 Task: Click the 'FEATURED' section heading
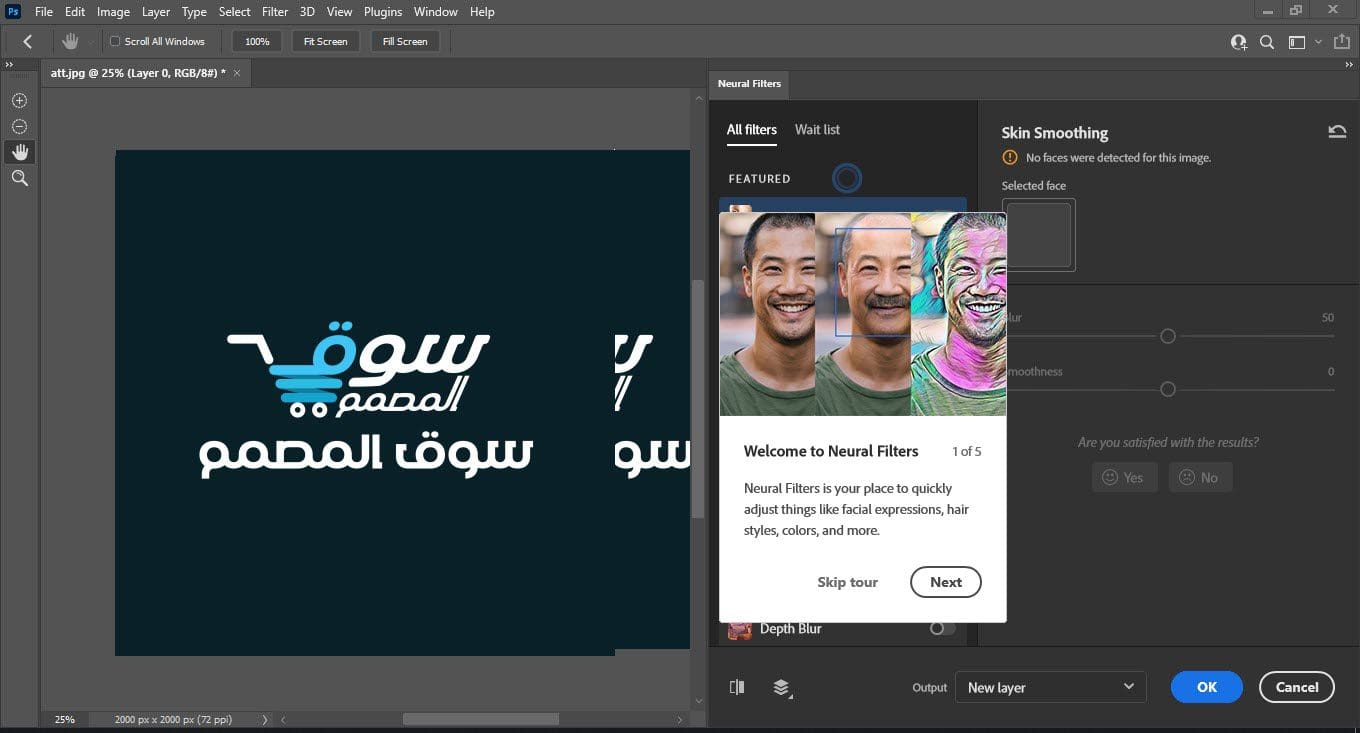[759, 179]
